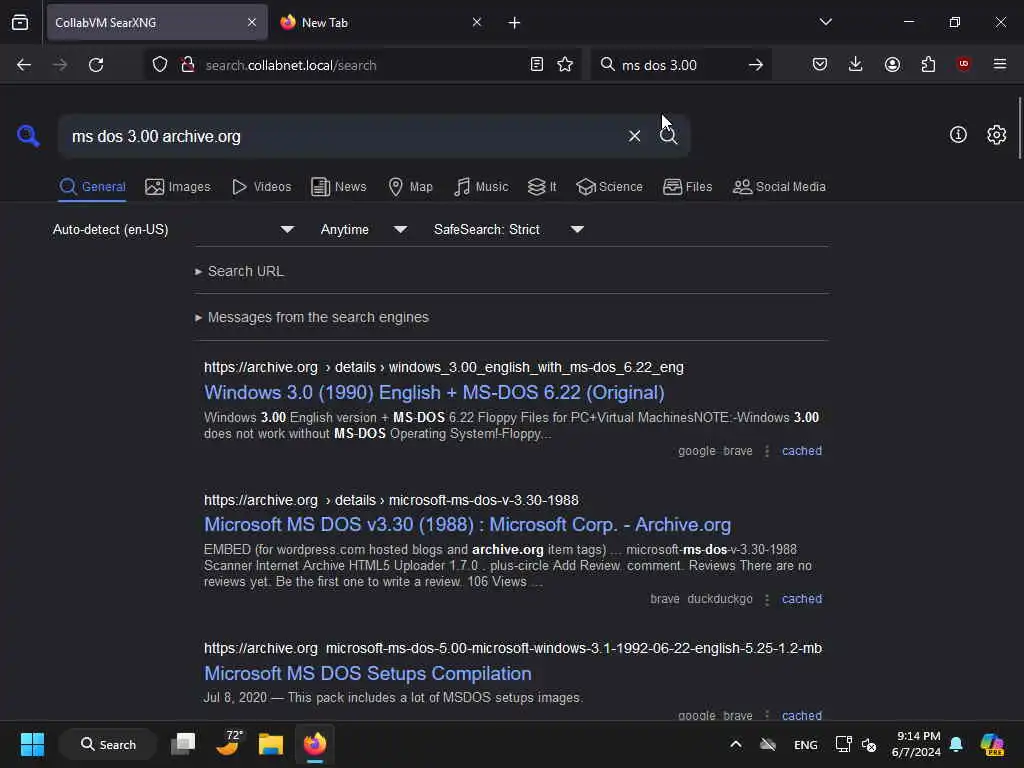Open the Downloads panel

[856, 64]
